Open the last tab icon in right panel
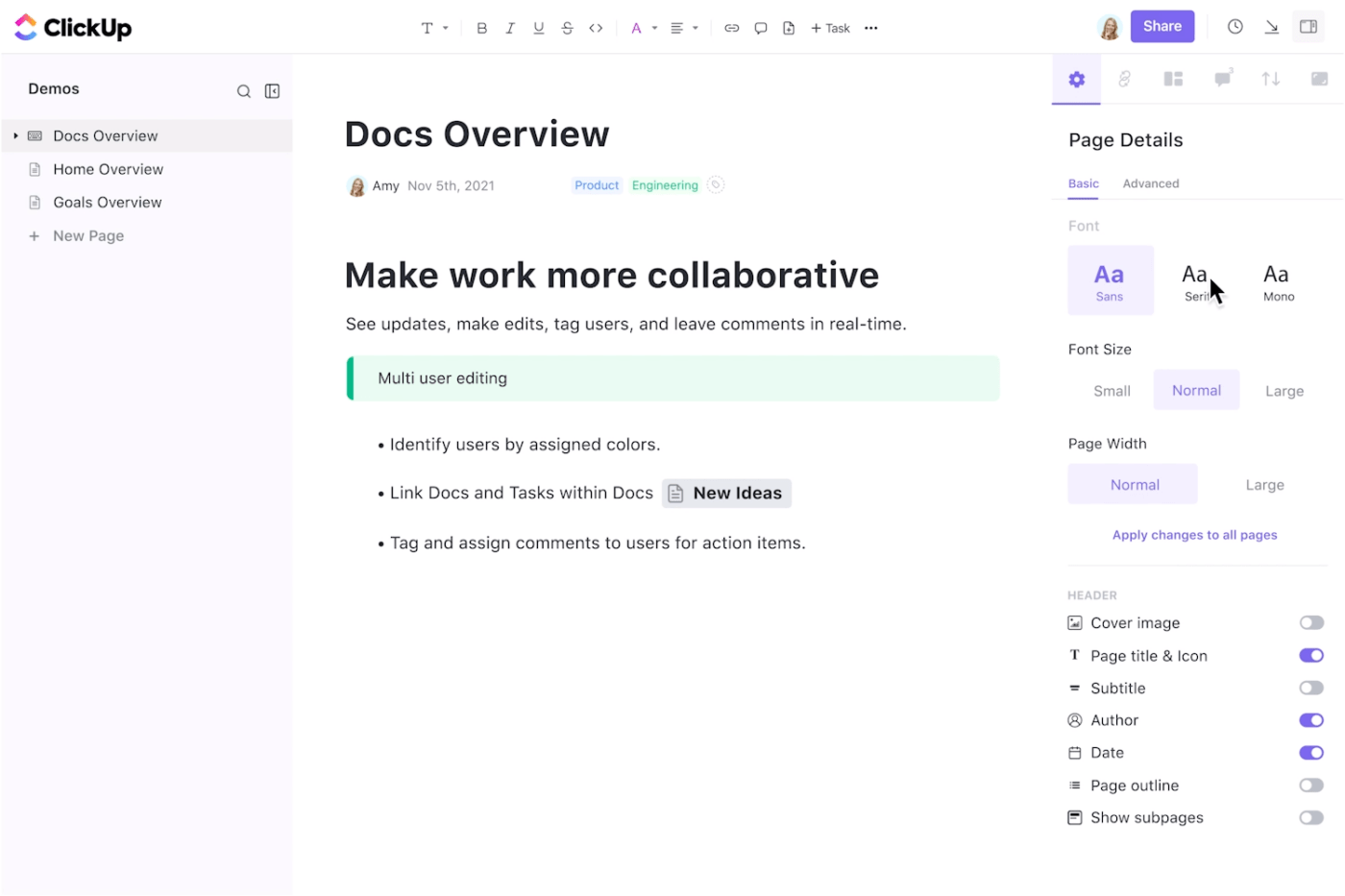The width and height of the screenshot is (1345, 896). [x=1319, y=79]
